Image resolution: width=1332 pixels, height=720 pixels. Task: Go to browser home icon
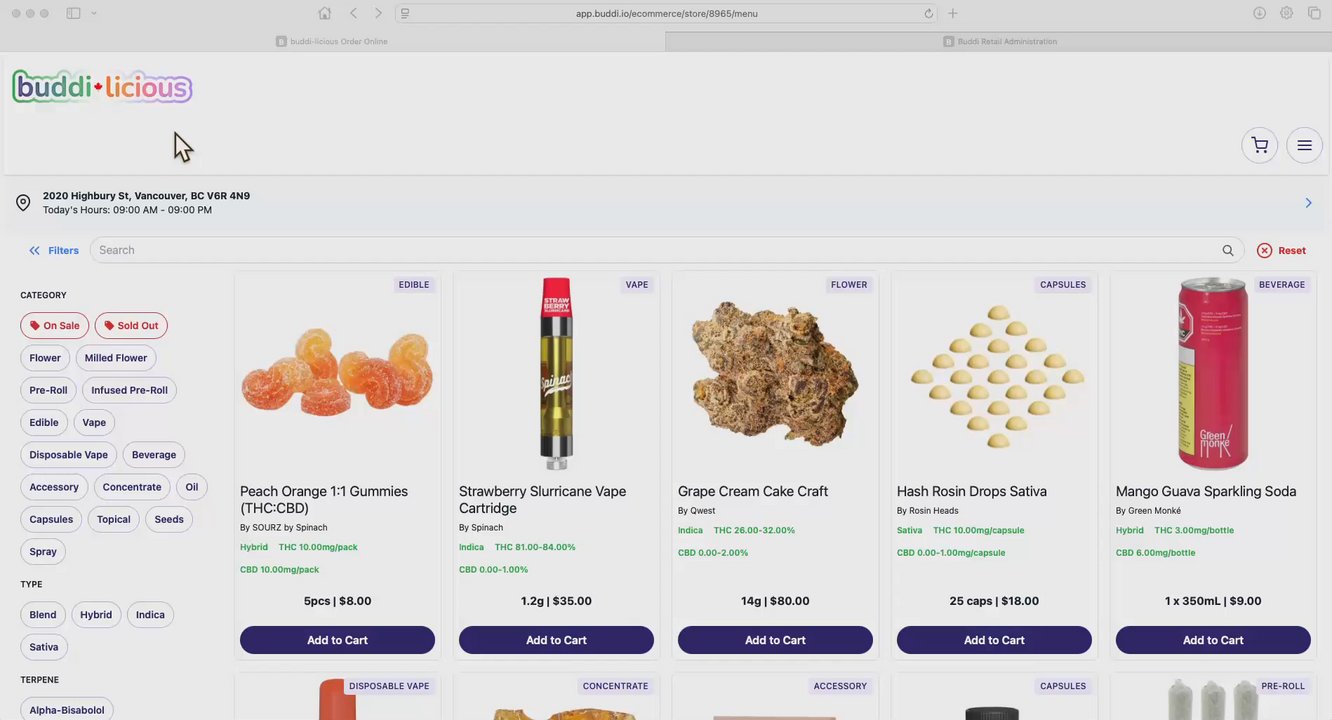[x=324, y=13]
